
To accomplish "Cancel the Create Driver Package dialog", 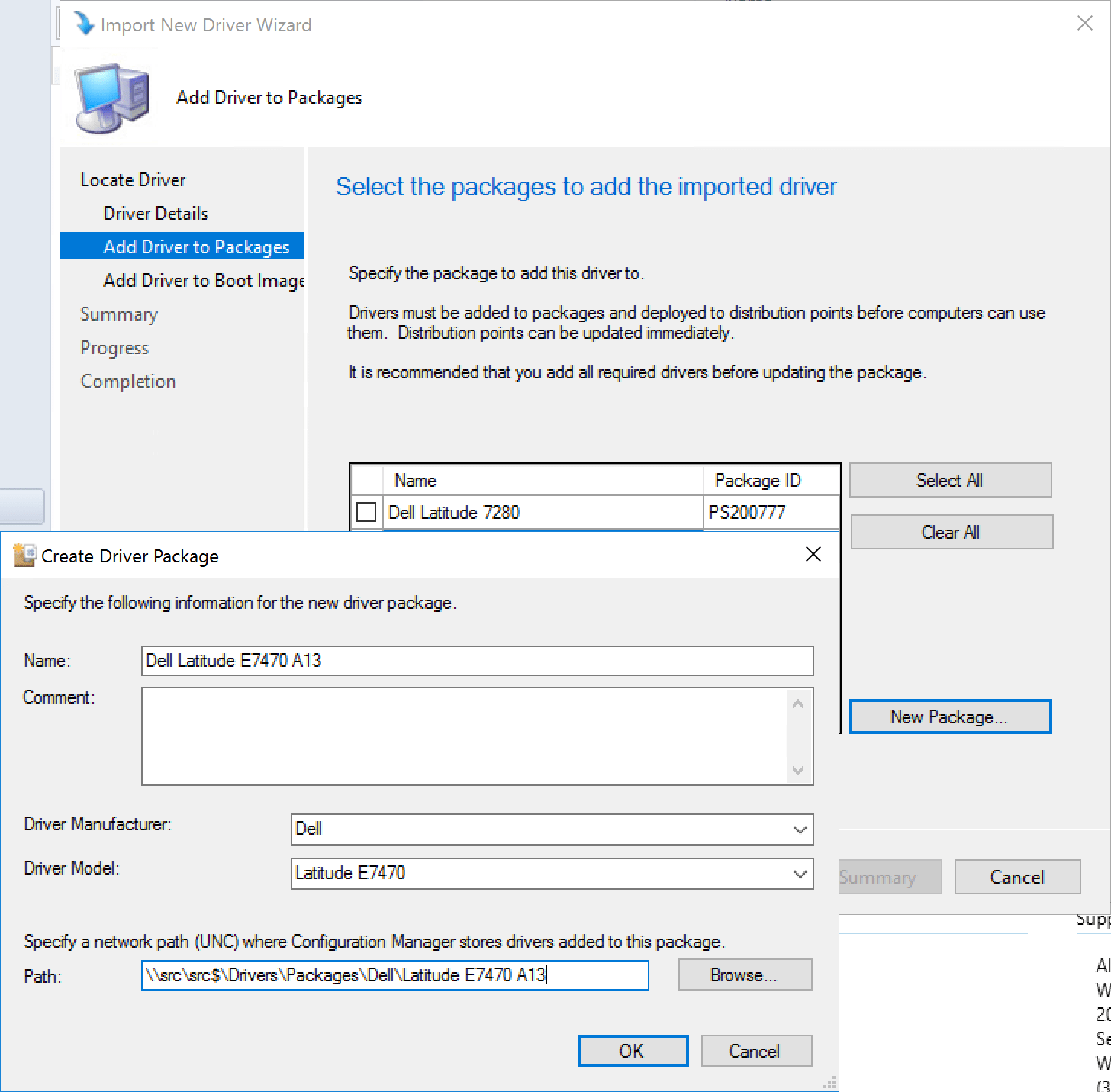I will tap(755, 1051).
